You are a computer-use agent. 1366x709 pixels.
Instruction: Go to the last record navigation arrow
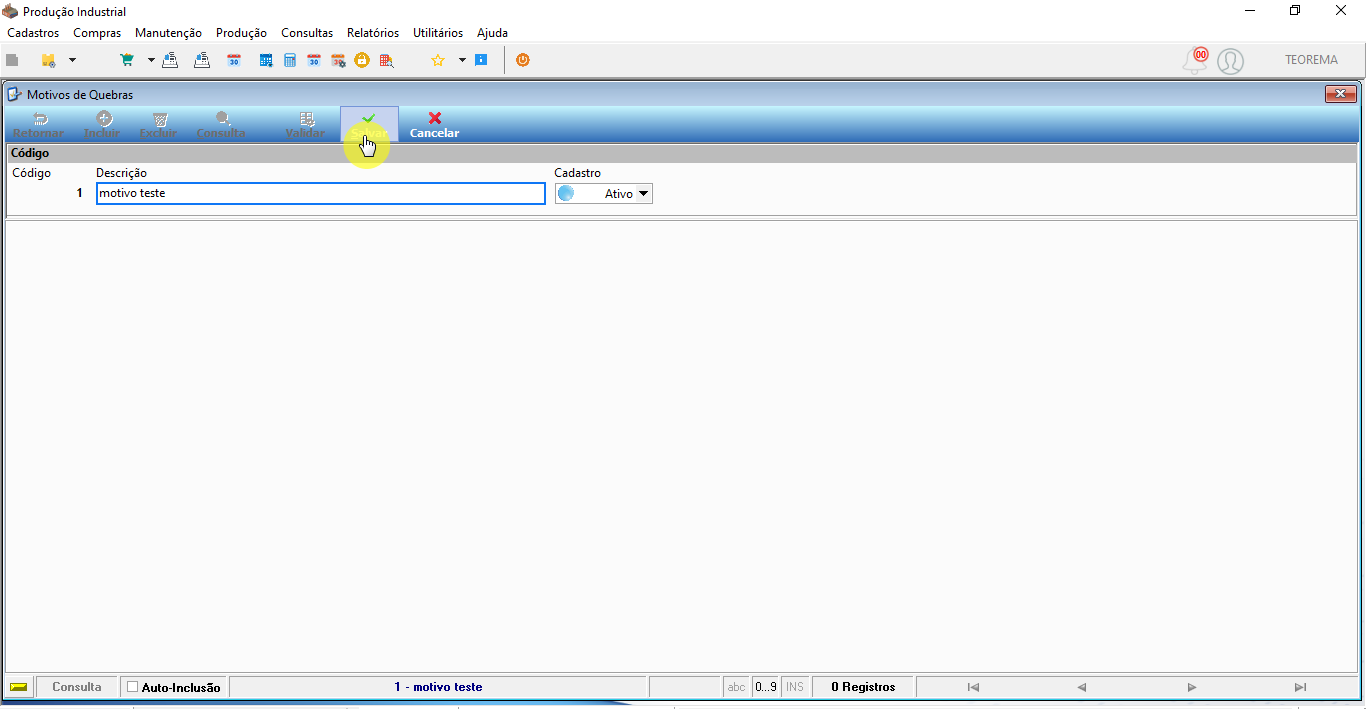[x=1300, y=687]
